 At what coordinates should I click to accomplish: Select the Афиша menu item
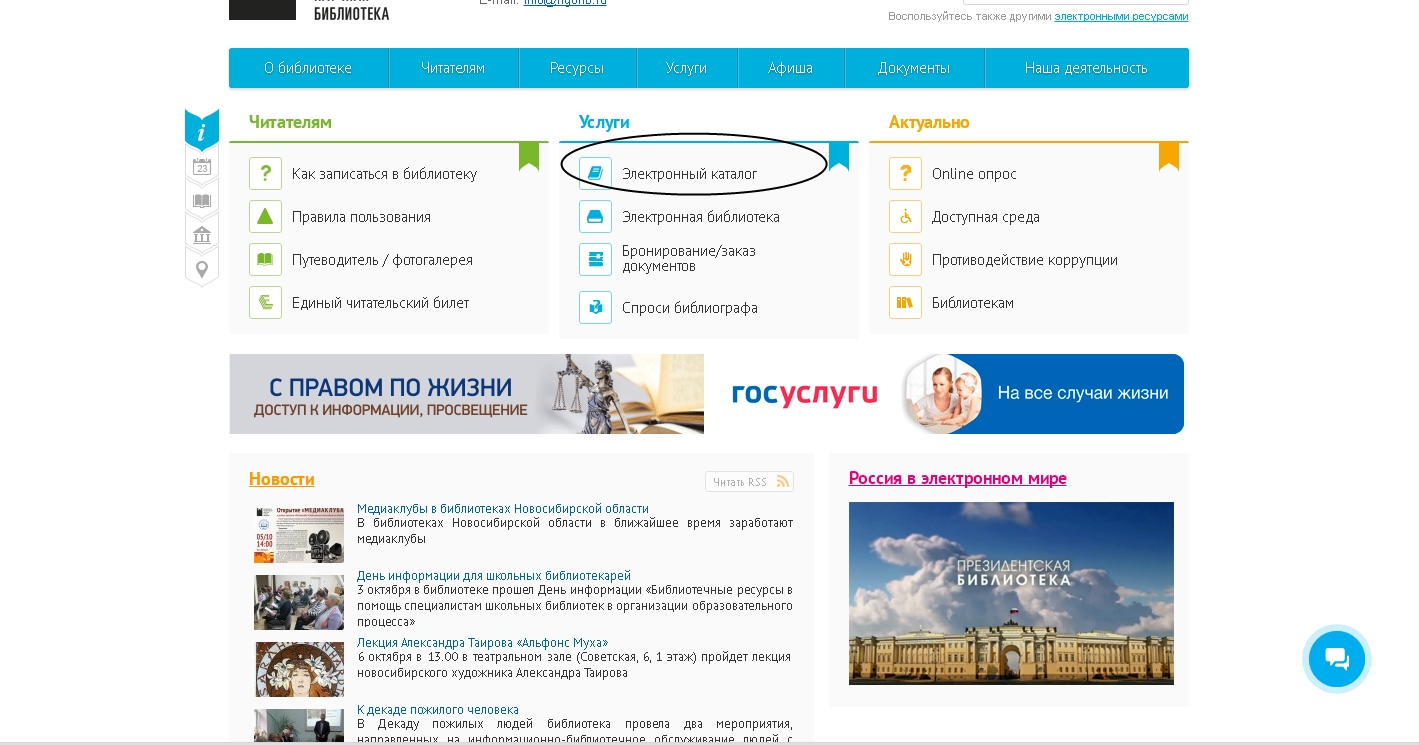coord(791,68)
